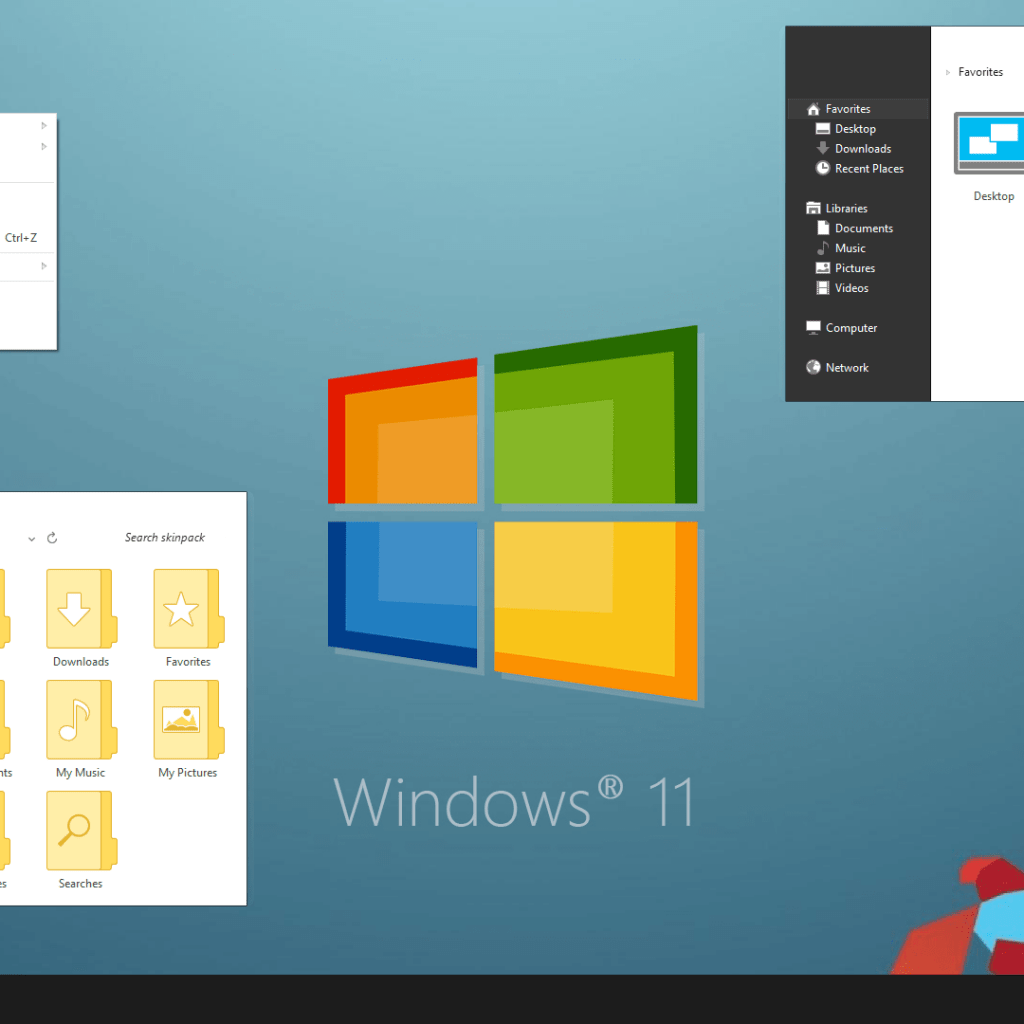Click the Videos film icon in sidebar

tap(823, 287)
